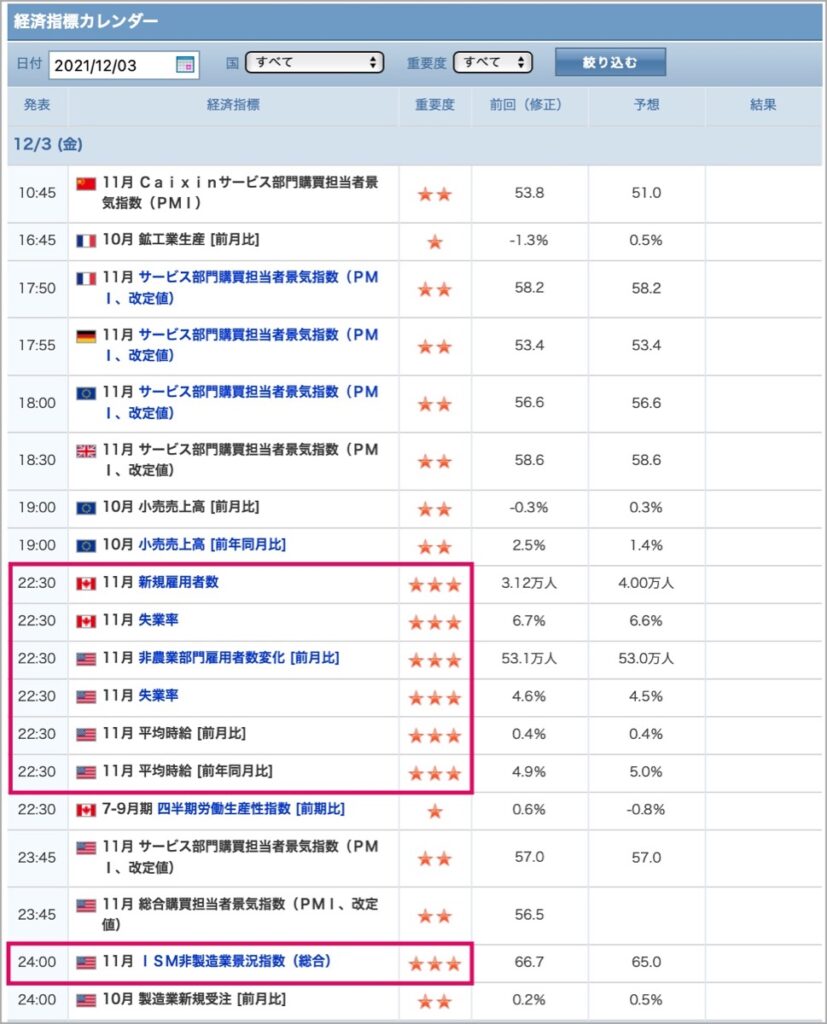Click the Germany flag in the 17:55 row
The width and height of the screenshot is (827, 1024).
point(86,336)
